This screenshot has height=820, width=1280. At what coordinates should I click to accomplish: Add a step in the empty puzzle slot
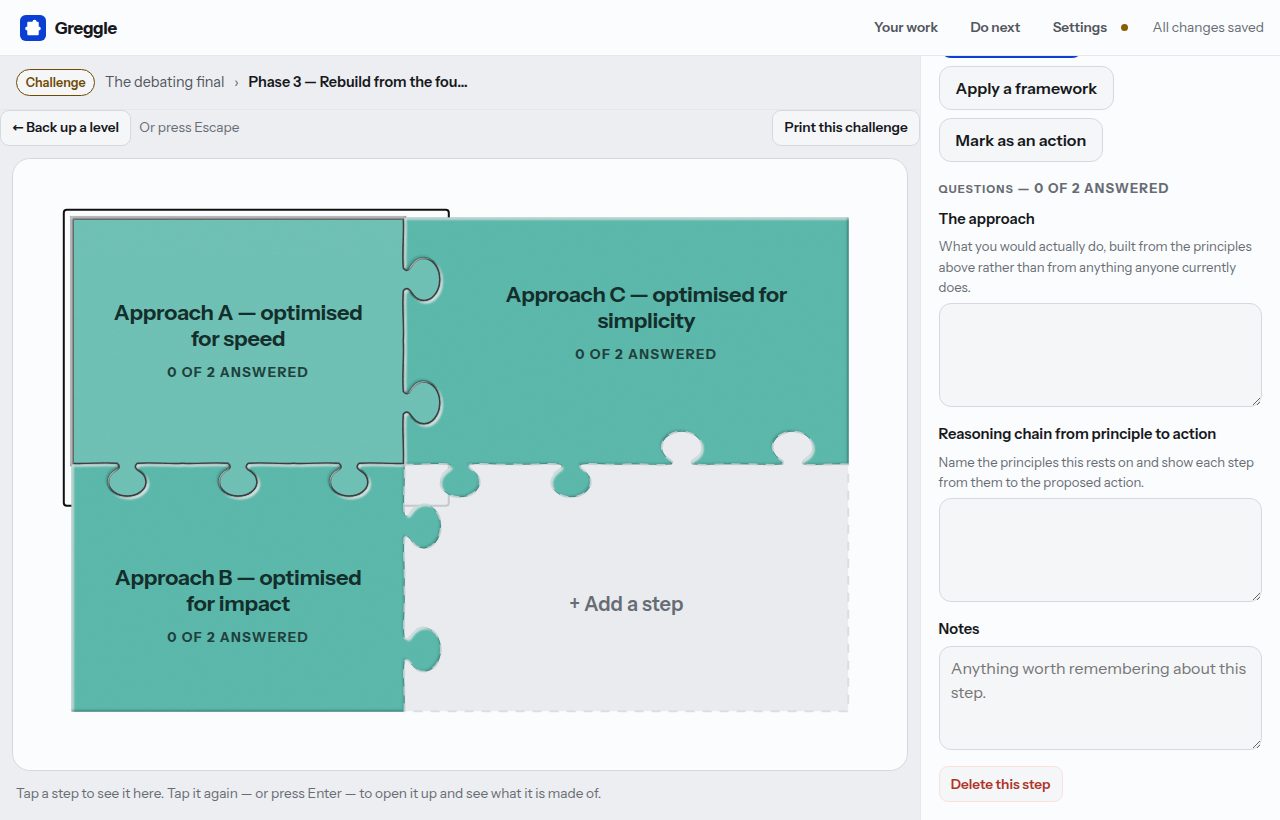coord(626,604)
